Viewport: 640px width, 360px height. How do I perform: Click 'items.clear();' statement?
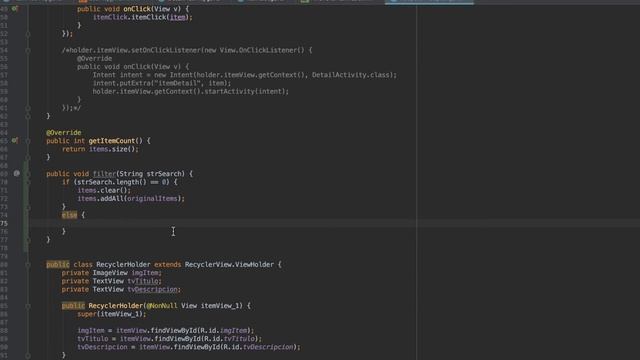click(104, 190)
